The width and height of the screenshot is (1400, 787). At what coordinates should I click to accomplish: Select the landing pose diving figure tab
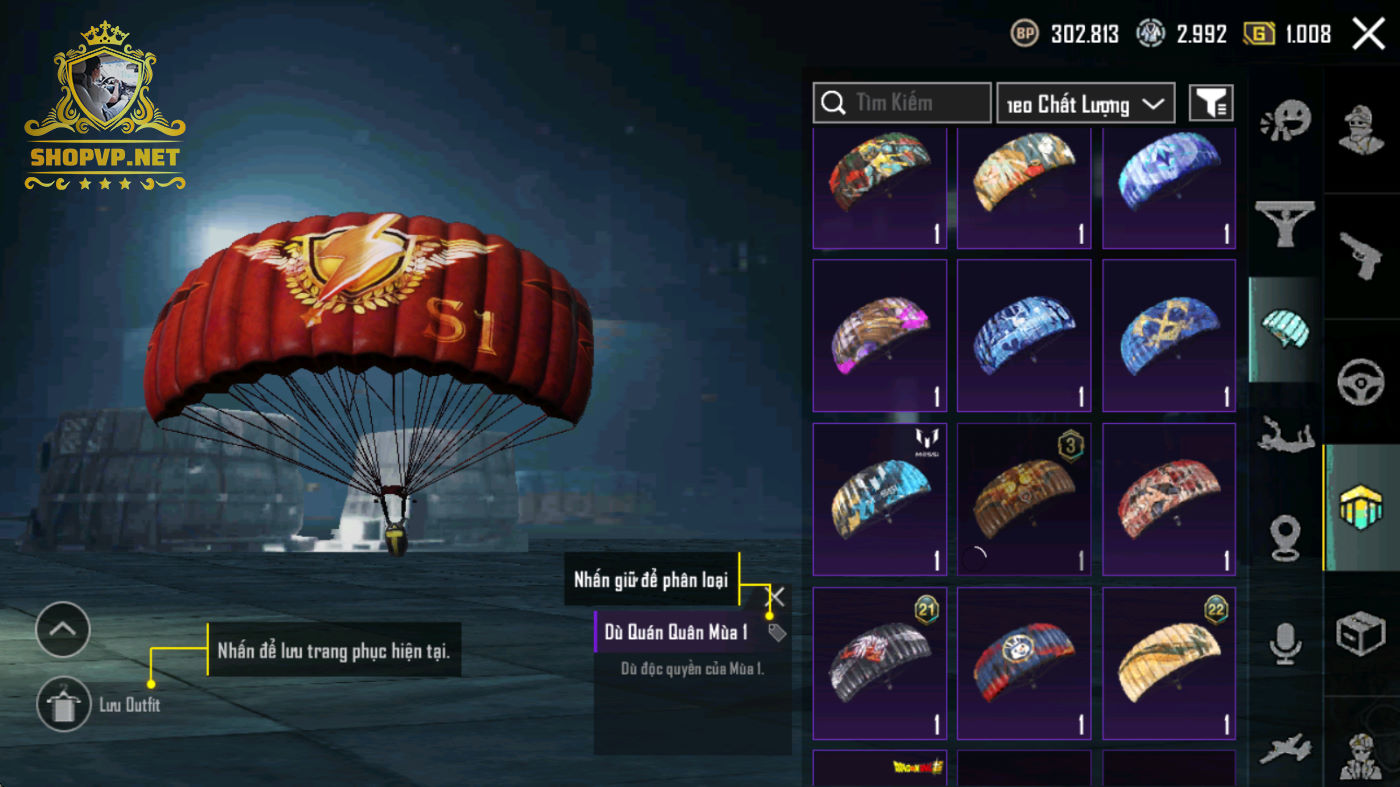coord(1285,433)
